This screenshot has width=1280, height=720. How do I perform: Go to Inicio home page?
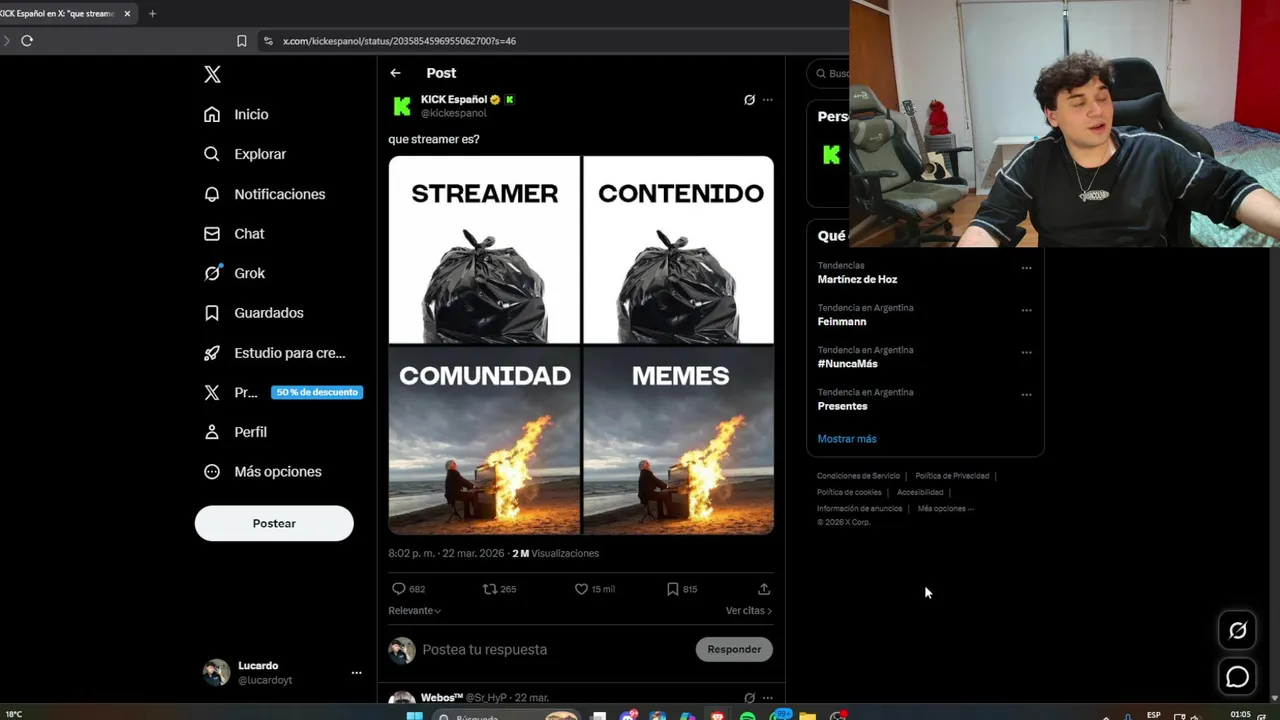tap(236, 114)
